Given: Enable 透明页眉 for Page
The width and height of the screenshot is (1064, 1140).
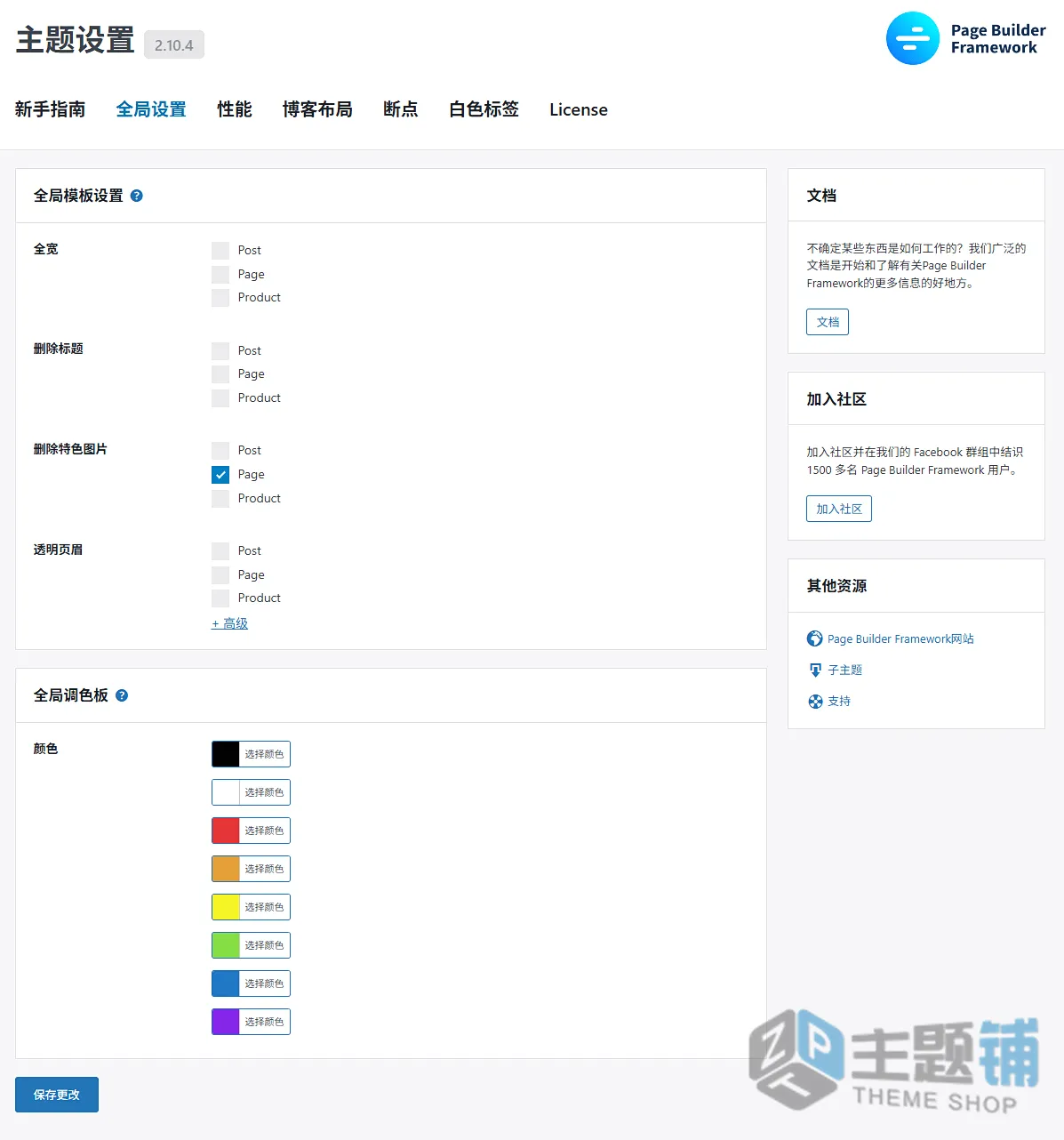Looking at the screenshot, I should coord(220,575).
